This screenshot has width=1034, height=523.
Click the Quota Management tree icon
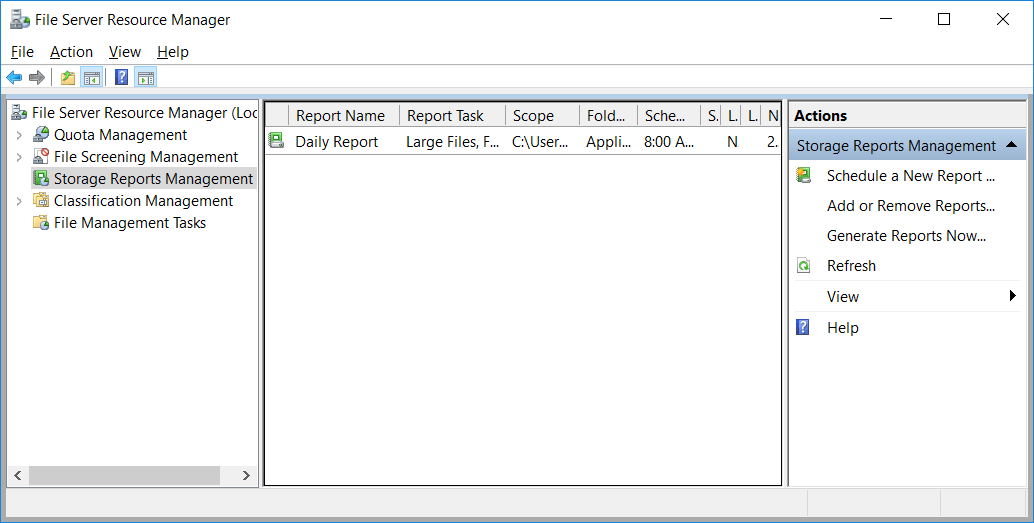(x=42, y=135)
